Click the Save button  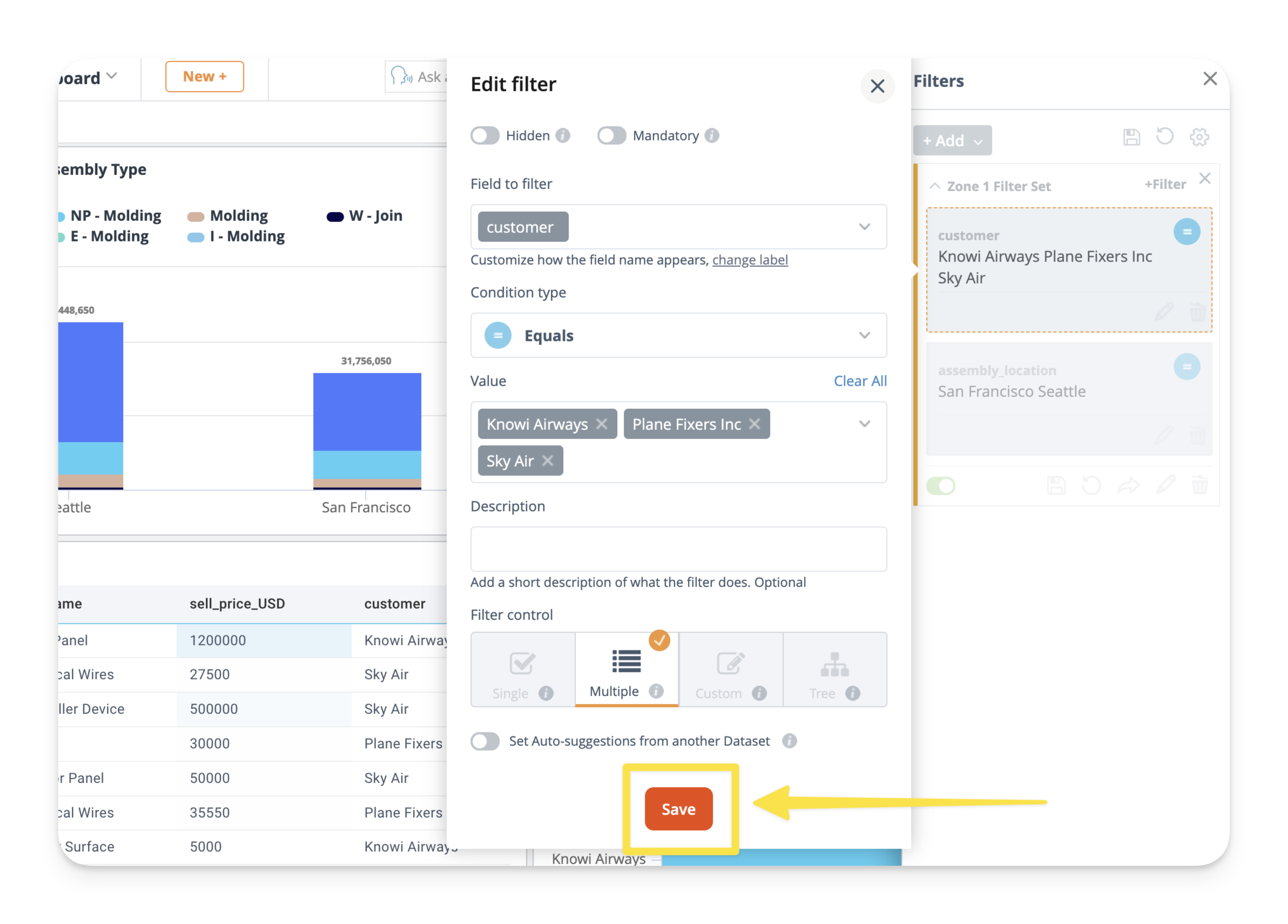pyautogui.click(x=678, y=809)
